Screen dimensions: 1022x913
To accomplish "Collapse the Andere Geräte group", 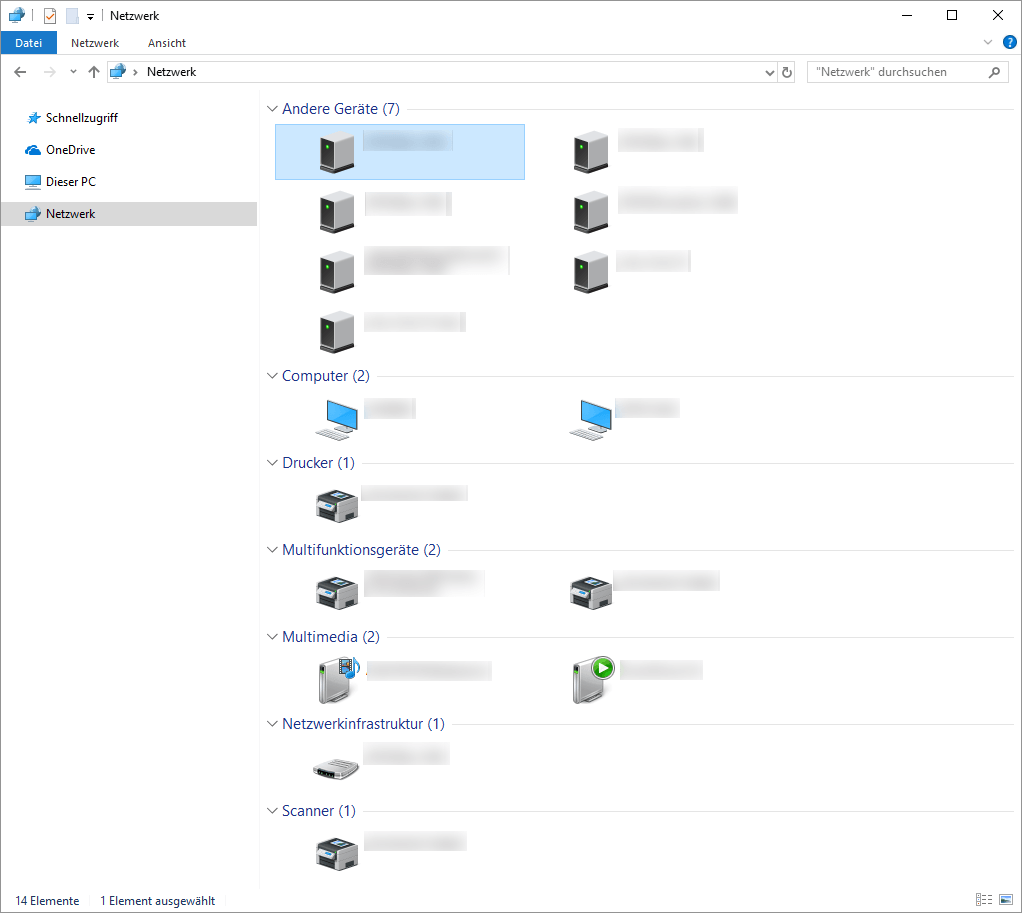I will 272,108.
